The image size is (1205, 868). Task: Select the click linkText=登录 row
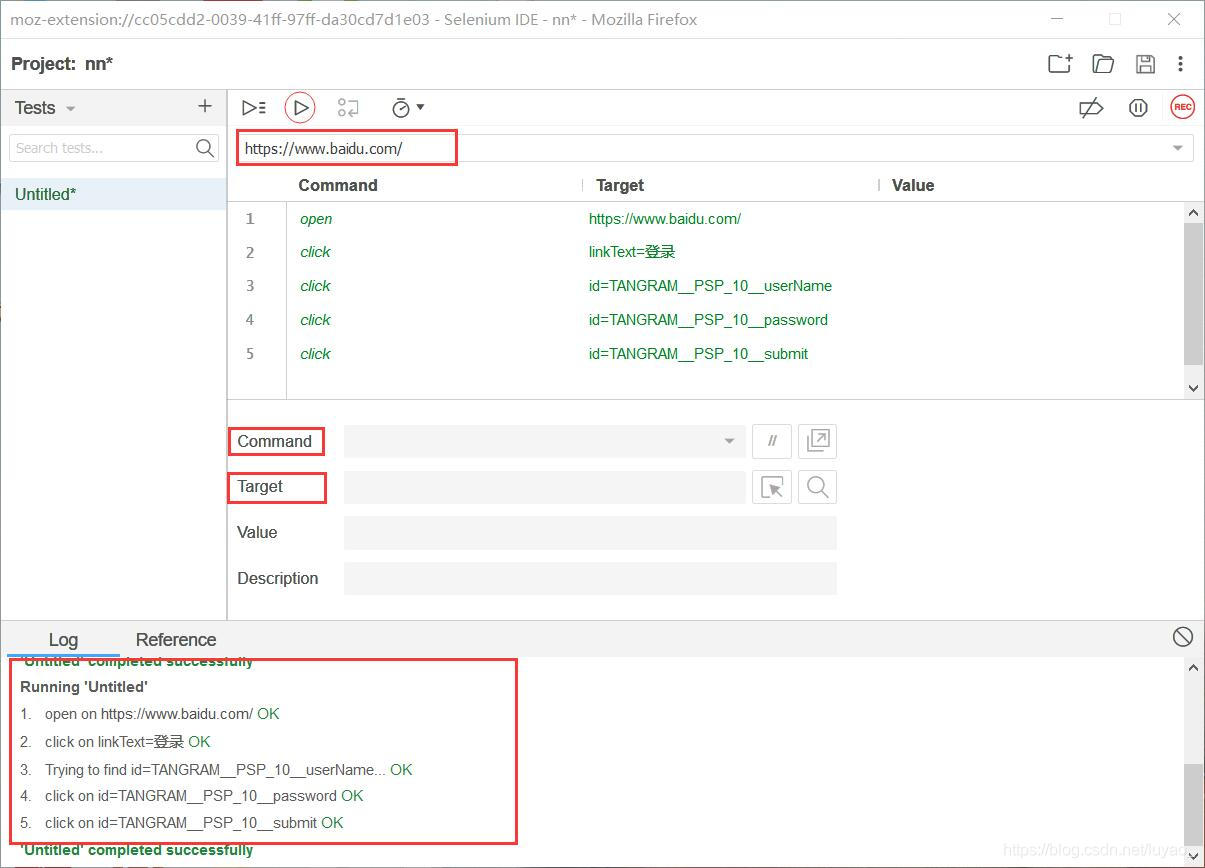coord(705,252)
